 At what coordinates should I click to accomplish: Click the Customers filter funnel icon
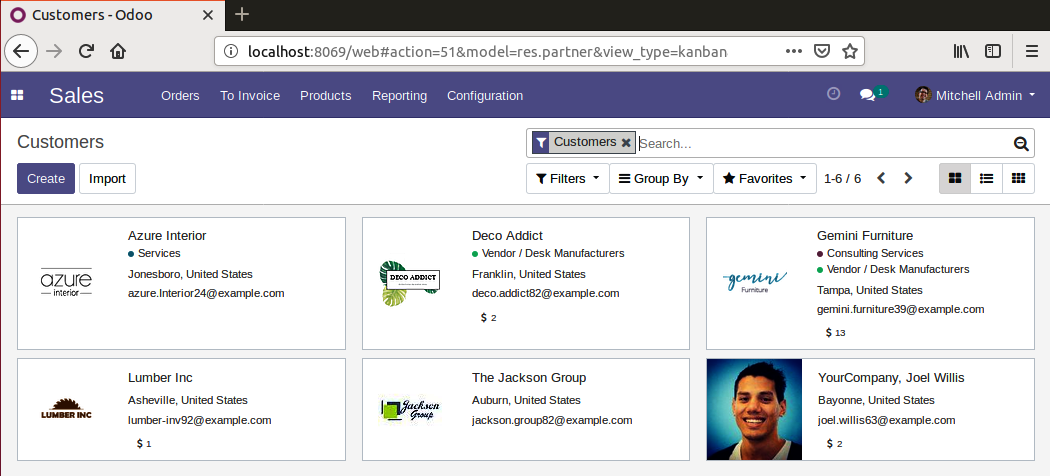[541, 143]
